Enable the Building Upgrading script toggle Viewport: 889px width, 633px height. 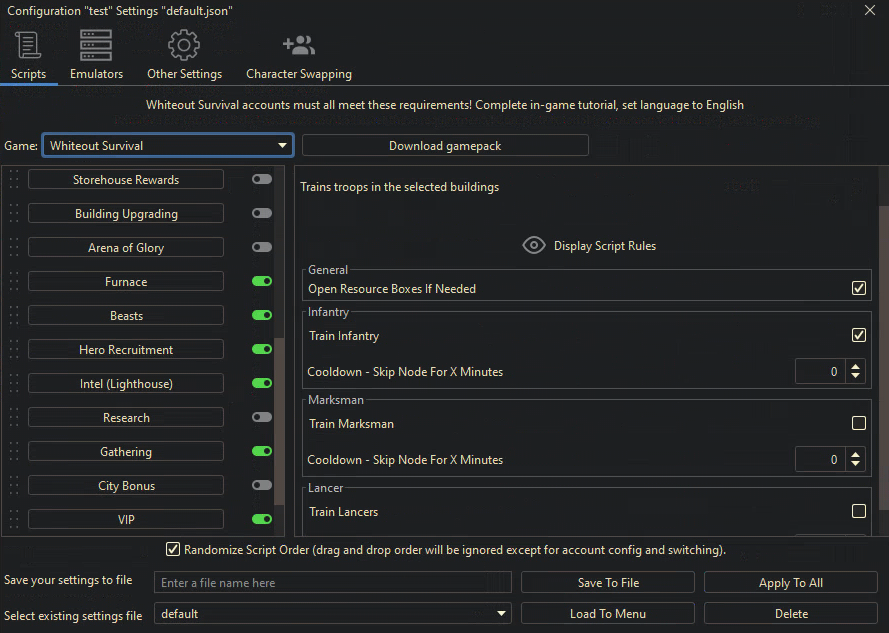pyautogui.click(x=262, y=213)
